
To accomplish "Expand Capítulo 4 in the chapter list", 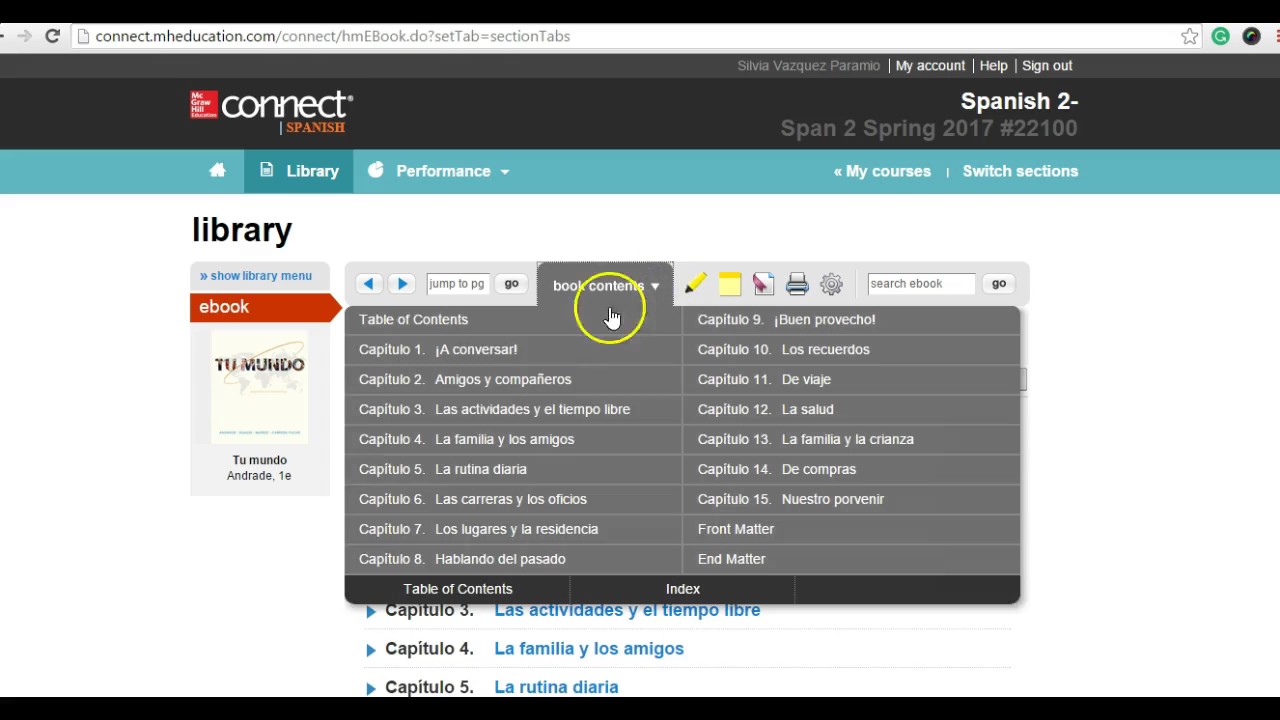I will pos(371,650).
